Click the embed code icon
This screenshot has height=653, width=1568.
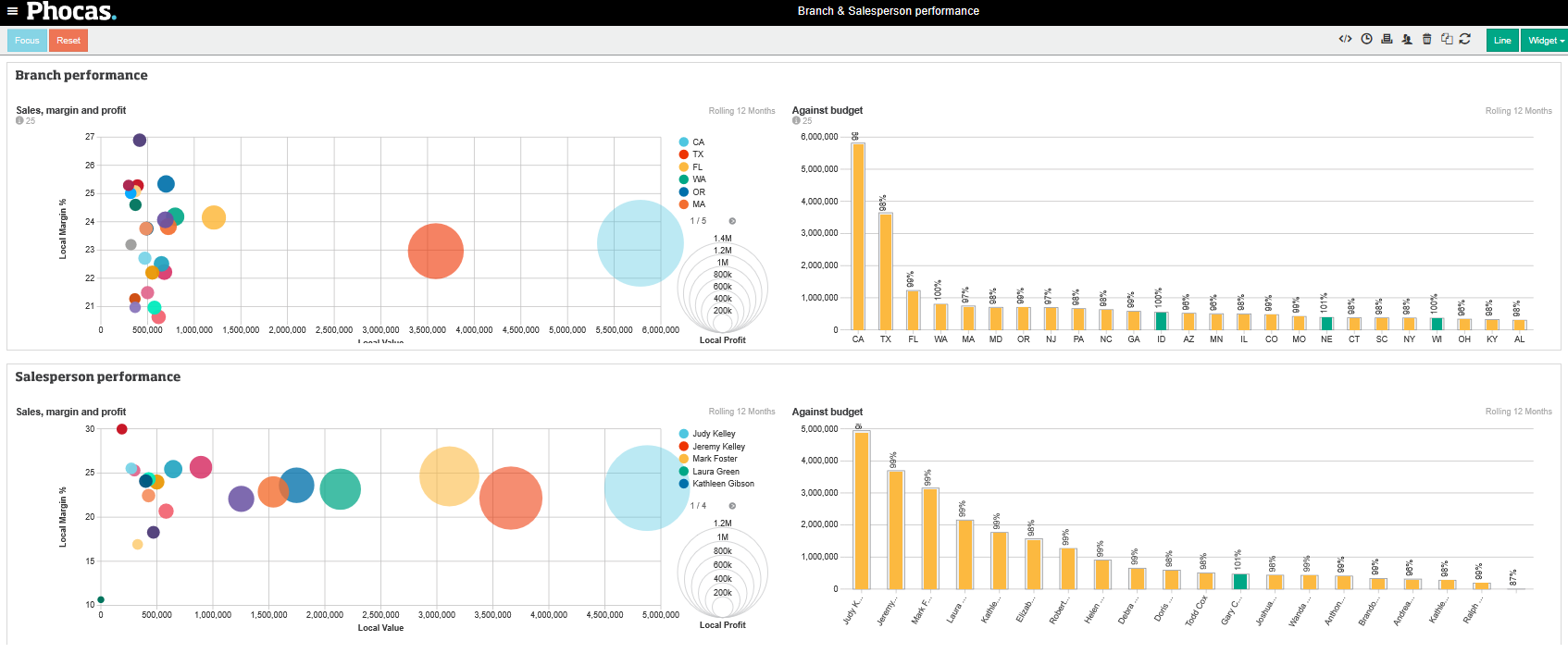click(x=1345, y=39)
